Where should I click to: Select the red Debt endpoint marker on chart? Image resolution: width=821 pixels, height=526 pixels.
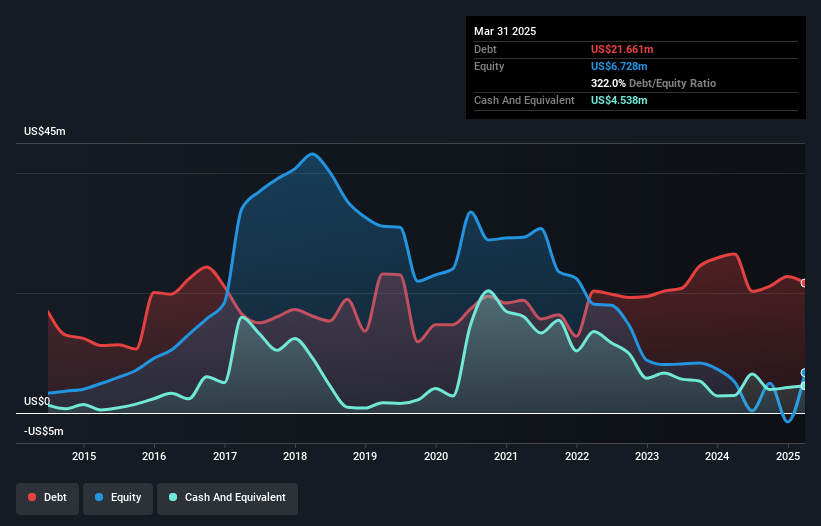[804, 283]
